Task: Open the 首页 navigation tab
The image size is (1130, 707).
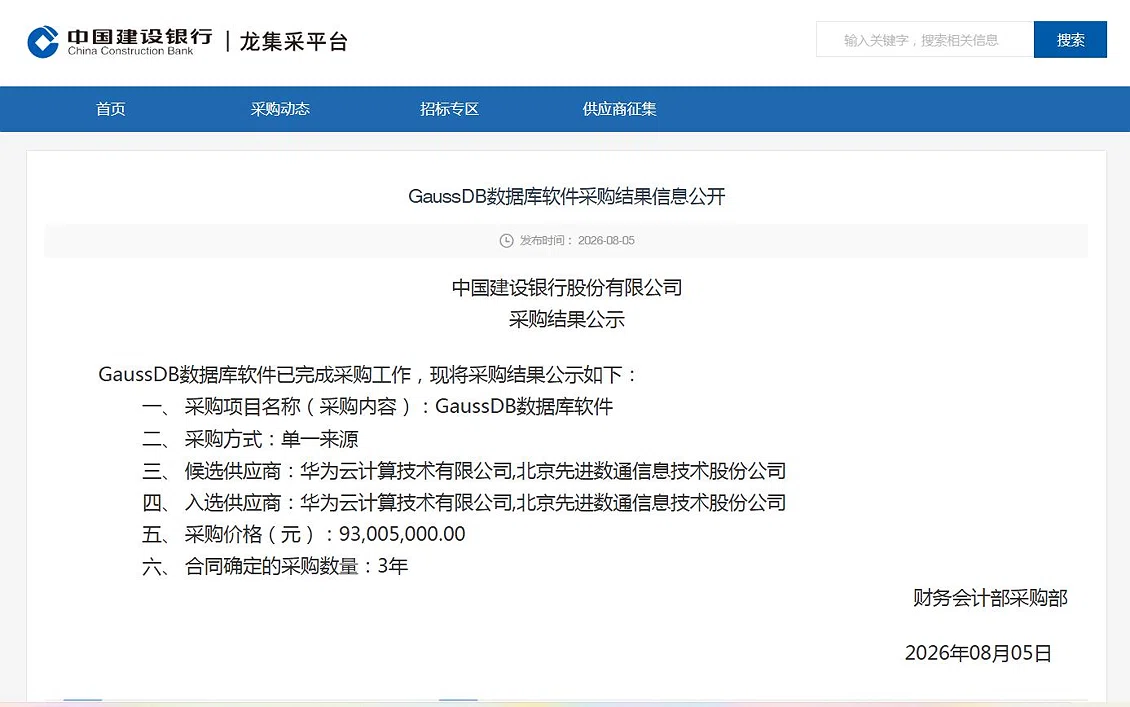Action: pos(110,109)
